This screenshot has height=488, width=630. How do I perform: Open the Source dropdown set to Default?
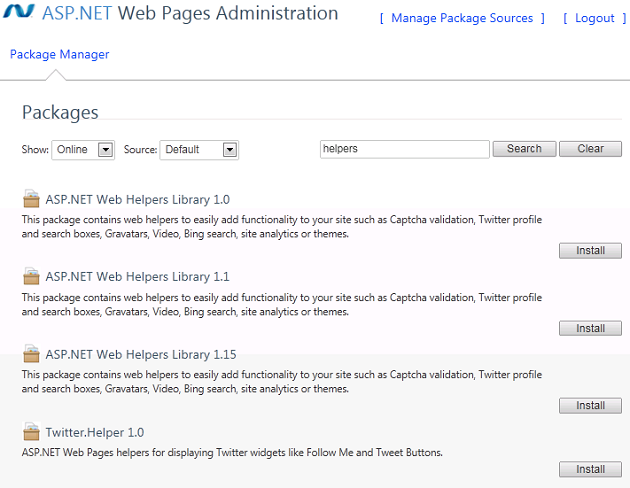[x=199, y=150]
